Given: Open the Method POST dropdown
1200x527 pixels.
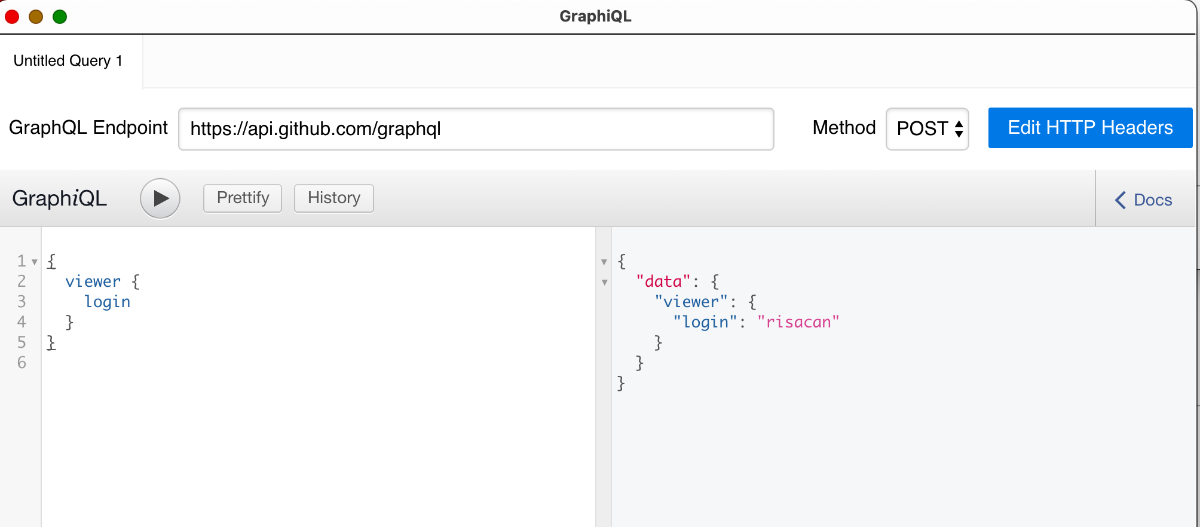Looking at the screenshot, I should 927,129.
